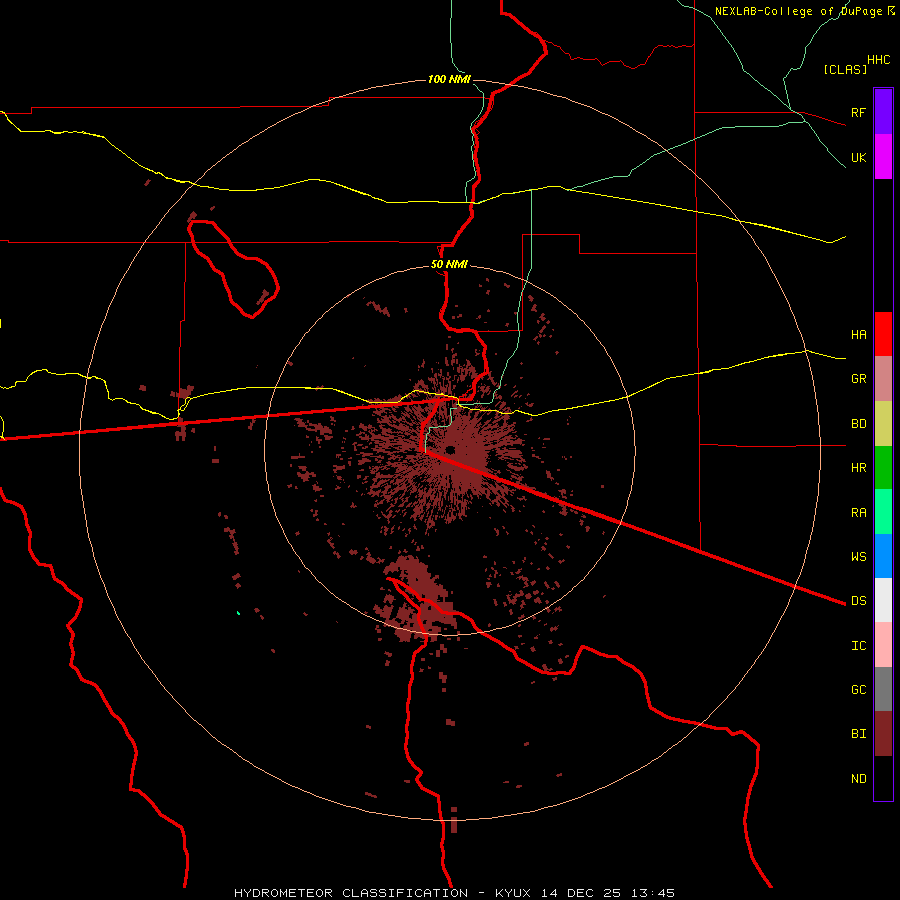Image resolution: width=900 pixels, height=900 pixels.
Task: Pick the HR green legend swatch
Action: [883, 468]
